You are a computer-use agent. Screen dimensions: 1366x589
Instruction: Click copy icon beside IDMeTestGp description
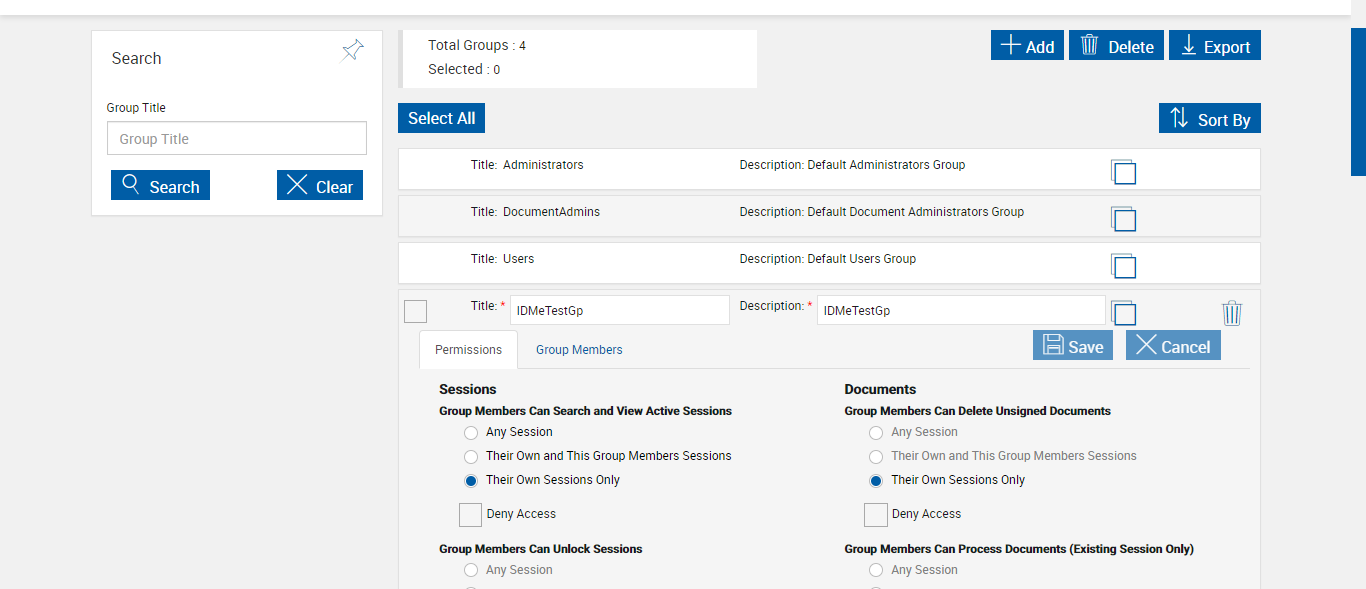coord(1123,313)
